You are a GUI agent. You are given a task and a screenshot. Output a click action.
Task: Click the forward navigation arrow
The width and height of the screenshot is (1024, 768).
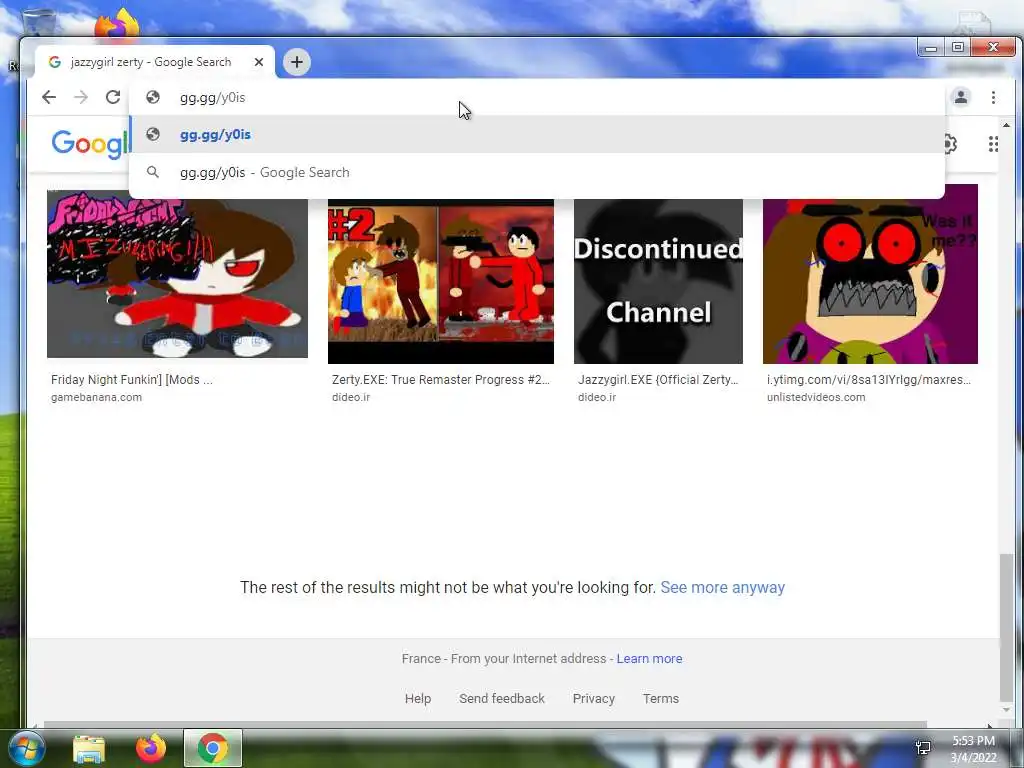(x=81, y=97)
